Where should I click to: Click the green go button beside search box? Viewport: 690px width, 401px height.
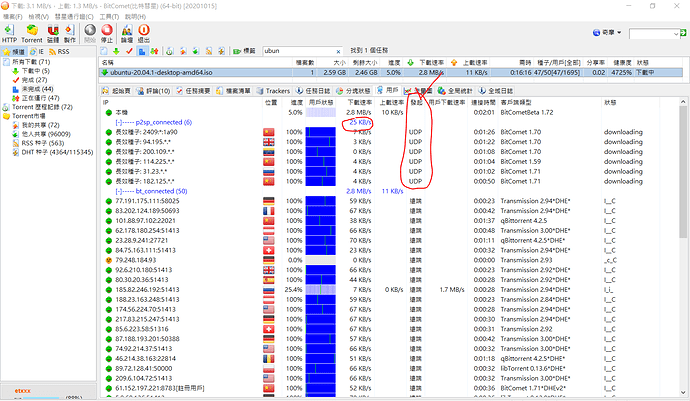pos(683,33)
